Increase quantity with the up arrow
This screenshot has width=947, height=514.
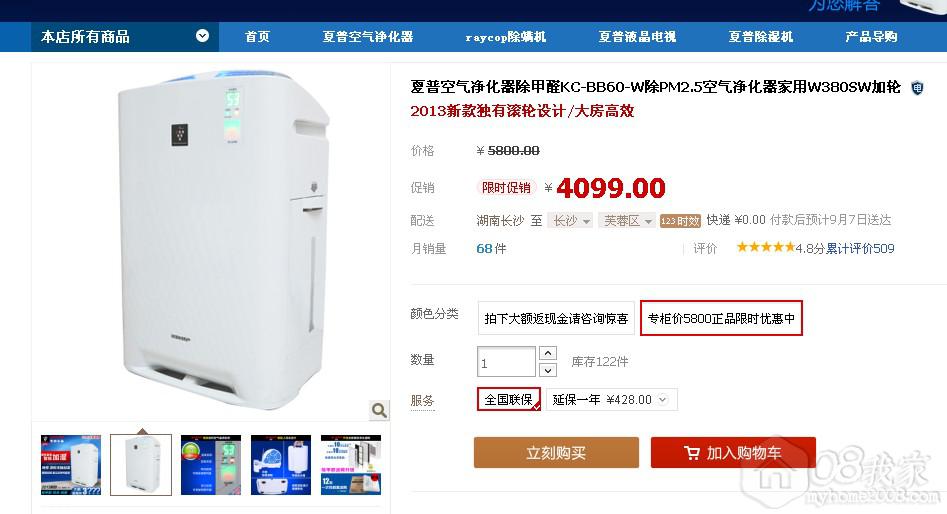click(x=547, y=353)
